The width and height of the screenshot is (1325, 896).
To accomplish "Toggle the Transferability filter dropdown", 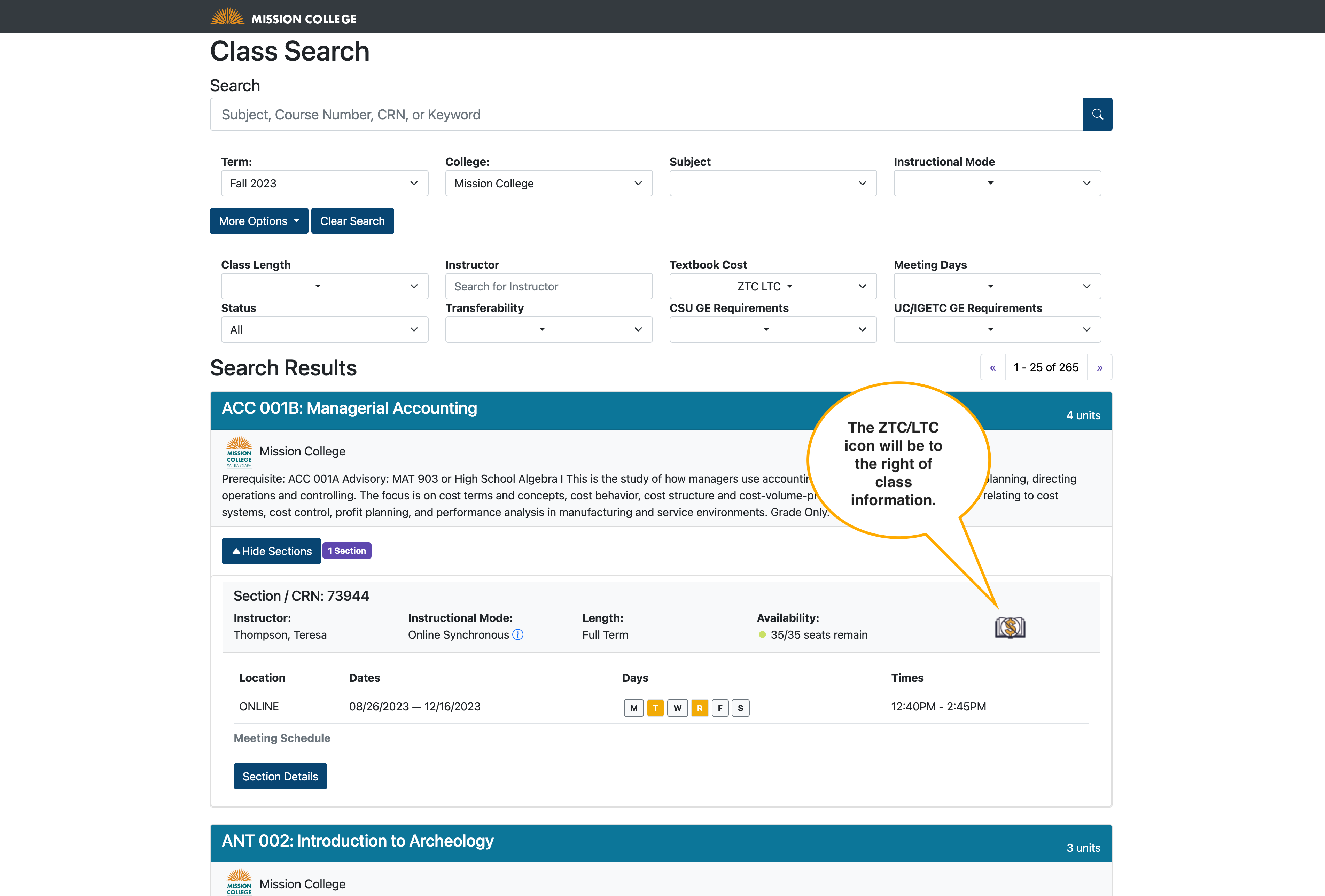I will click(x=548, y=328).
